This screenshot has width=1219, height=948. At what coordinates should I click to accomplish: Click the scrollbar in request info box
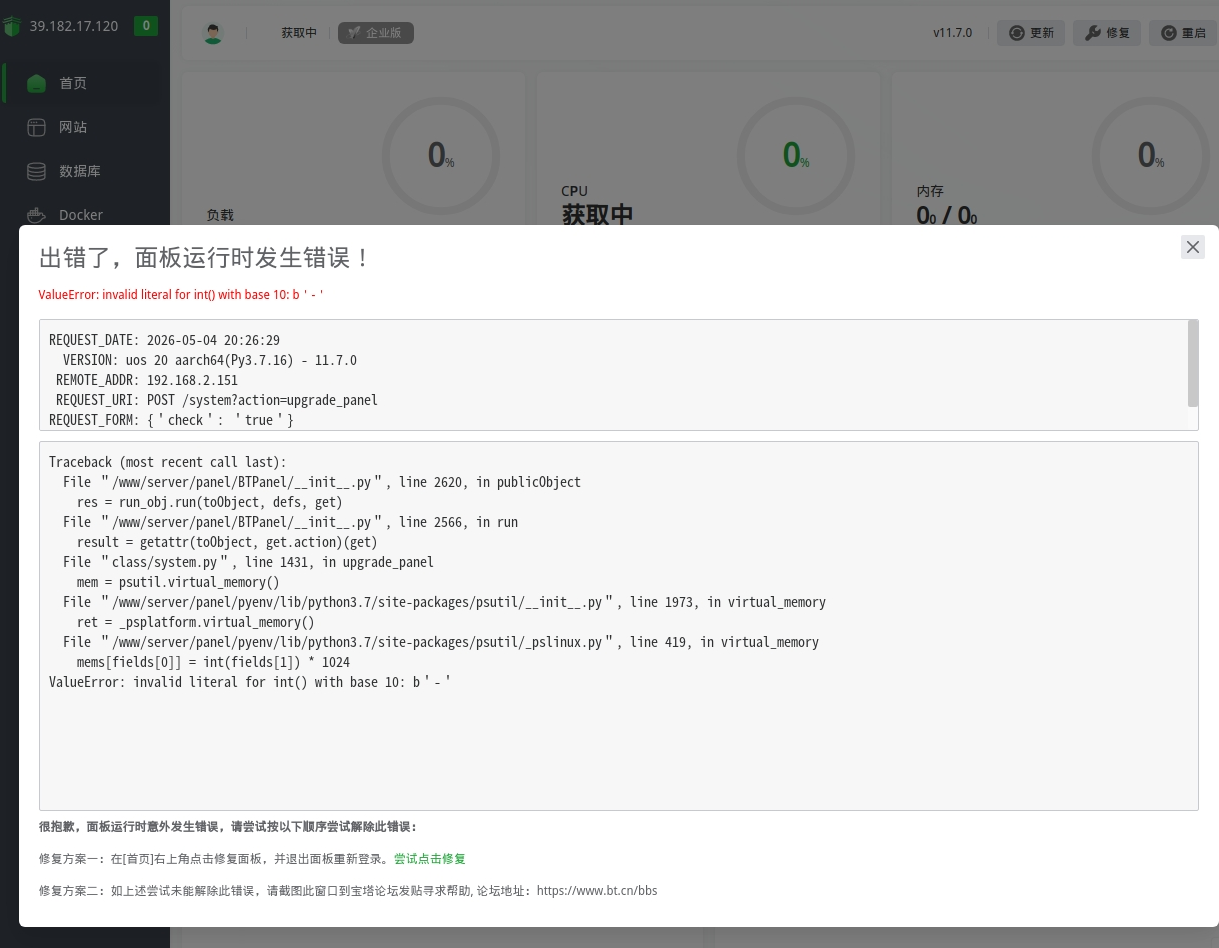1193,363
